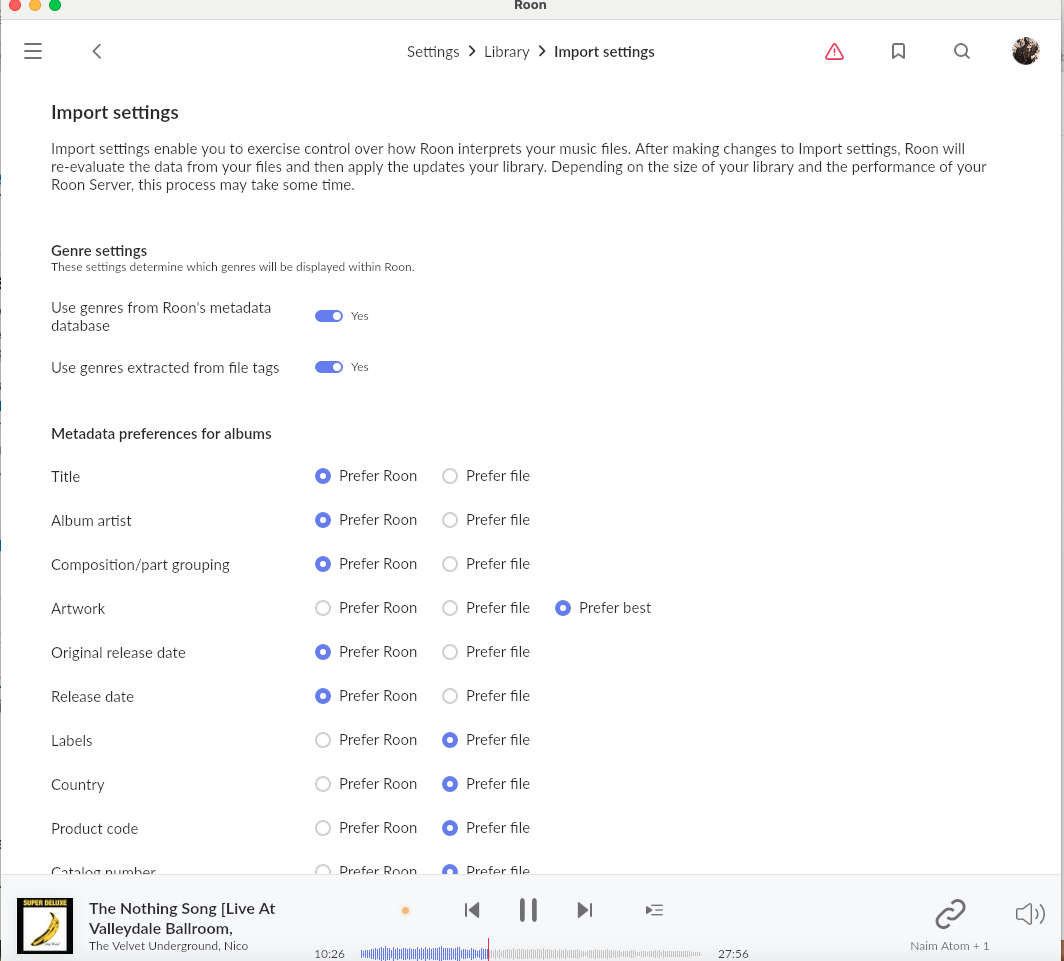Select Prefer Roon for Title
Screen dimensions: 1064x961
(323, 476)
